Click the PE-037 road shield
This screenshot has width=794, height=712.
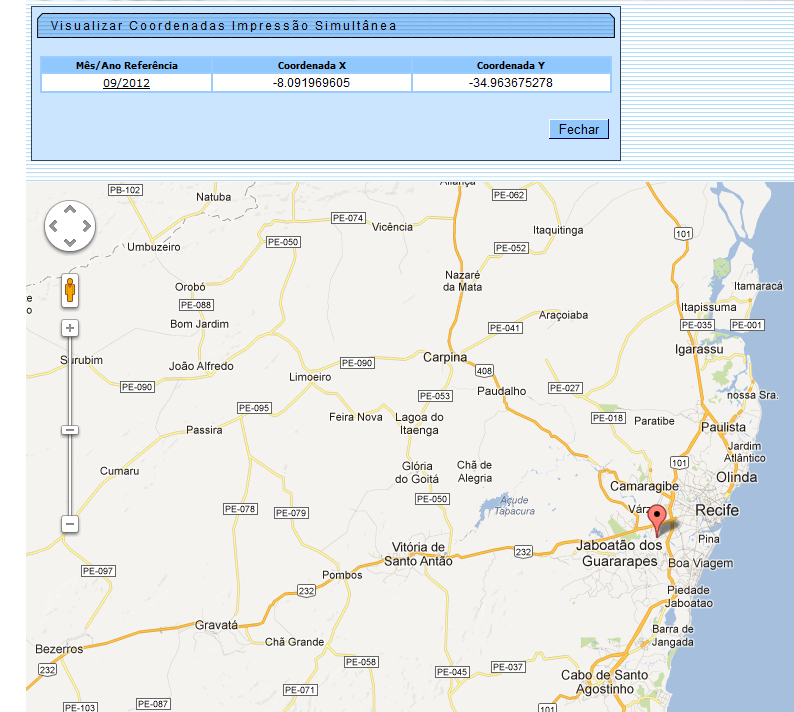(508, 667)
